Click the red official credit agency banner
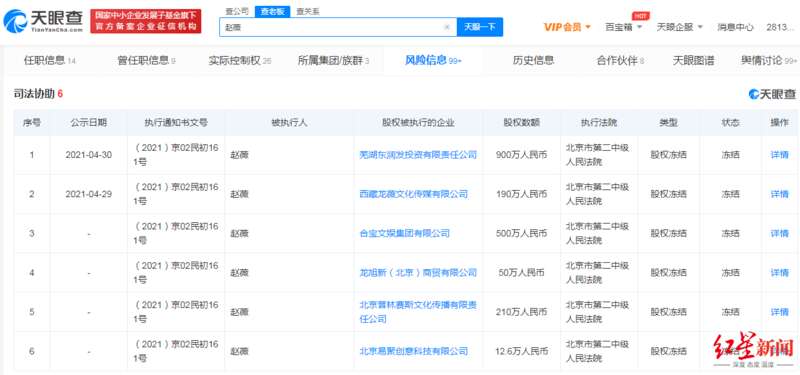Screen dimensions: 800x375 click(146, 21)
